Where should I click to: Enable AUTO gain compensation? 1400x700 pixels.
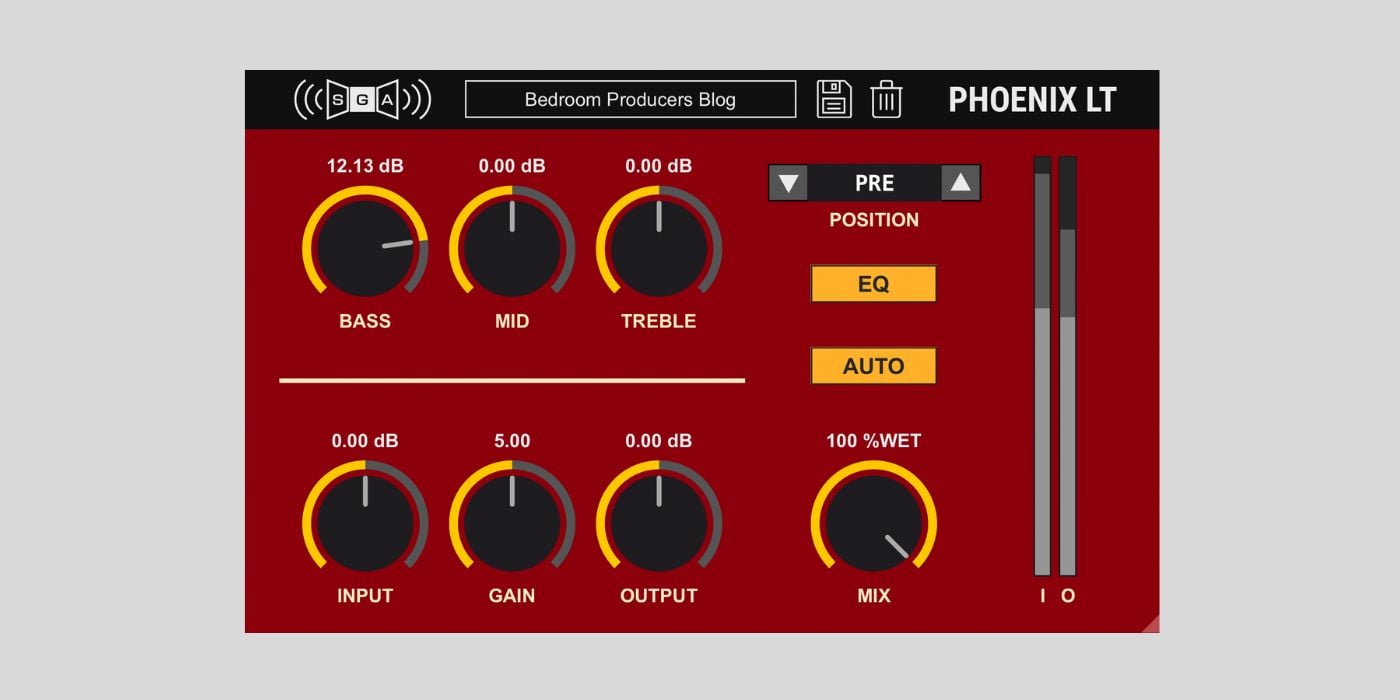[872, 365]
